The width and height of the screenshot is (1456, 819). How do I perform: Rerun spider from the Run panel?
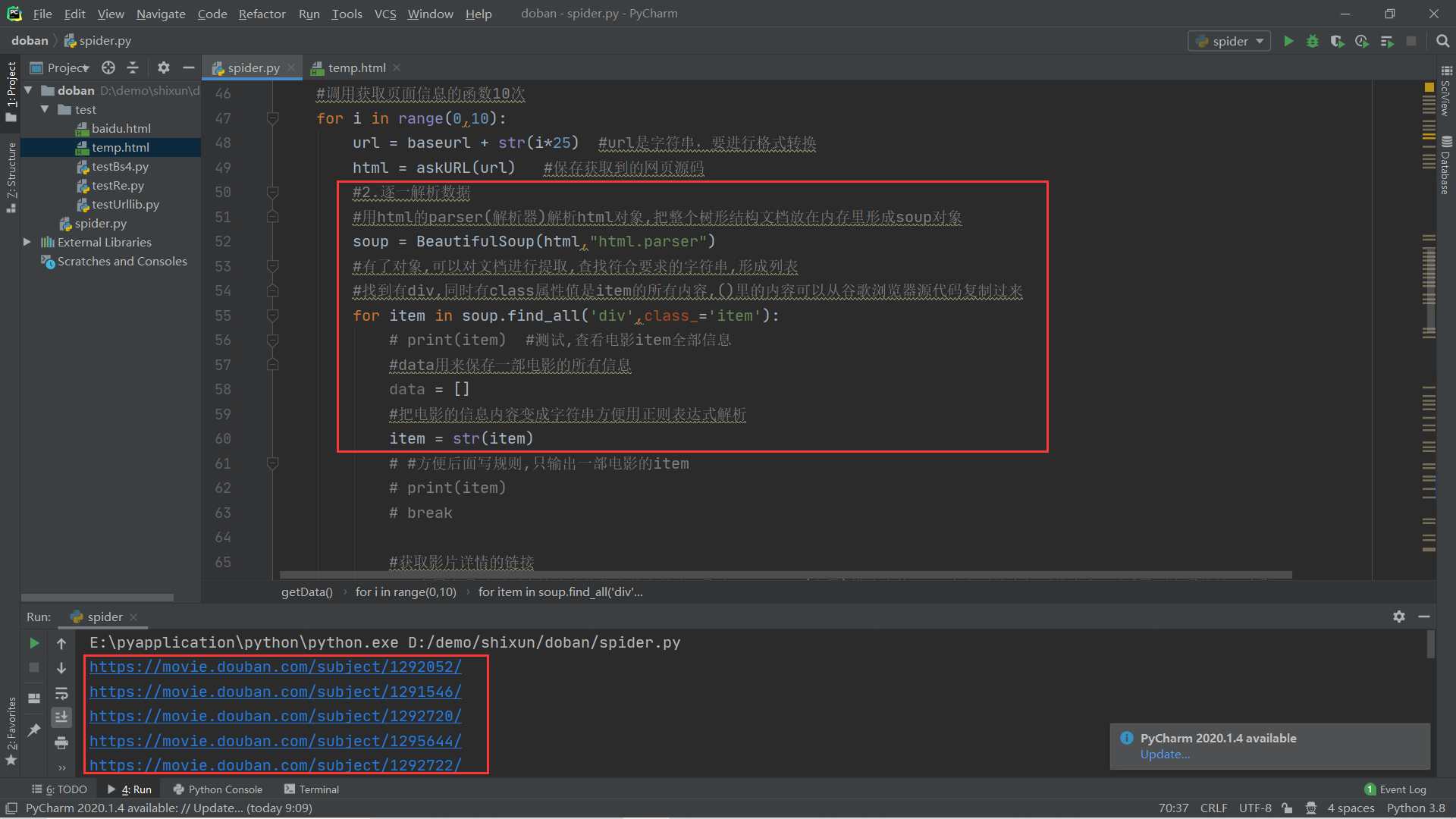tap(34, 643)
